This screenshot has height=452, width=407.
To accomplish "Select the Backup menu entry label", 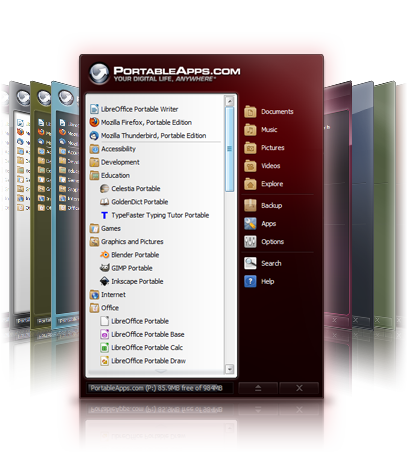I will 272,205.
